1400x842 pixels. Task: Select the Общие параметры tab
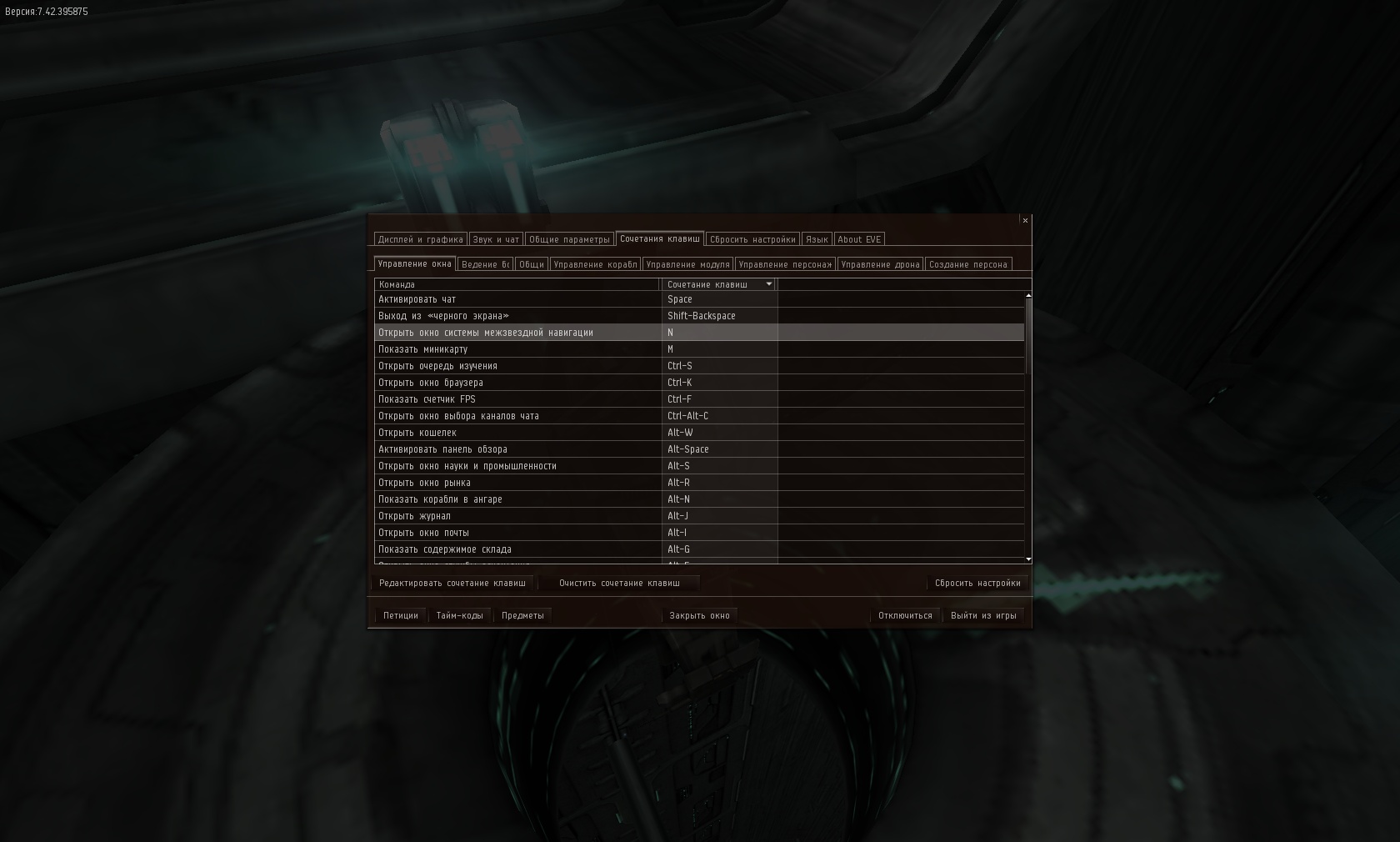pyautogui.click(x=569, y=239)
